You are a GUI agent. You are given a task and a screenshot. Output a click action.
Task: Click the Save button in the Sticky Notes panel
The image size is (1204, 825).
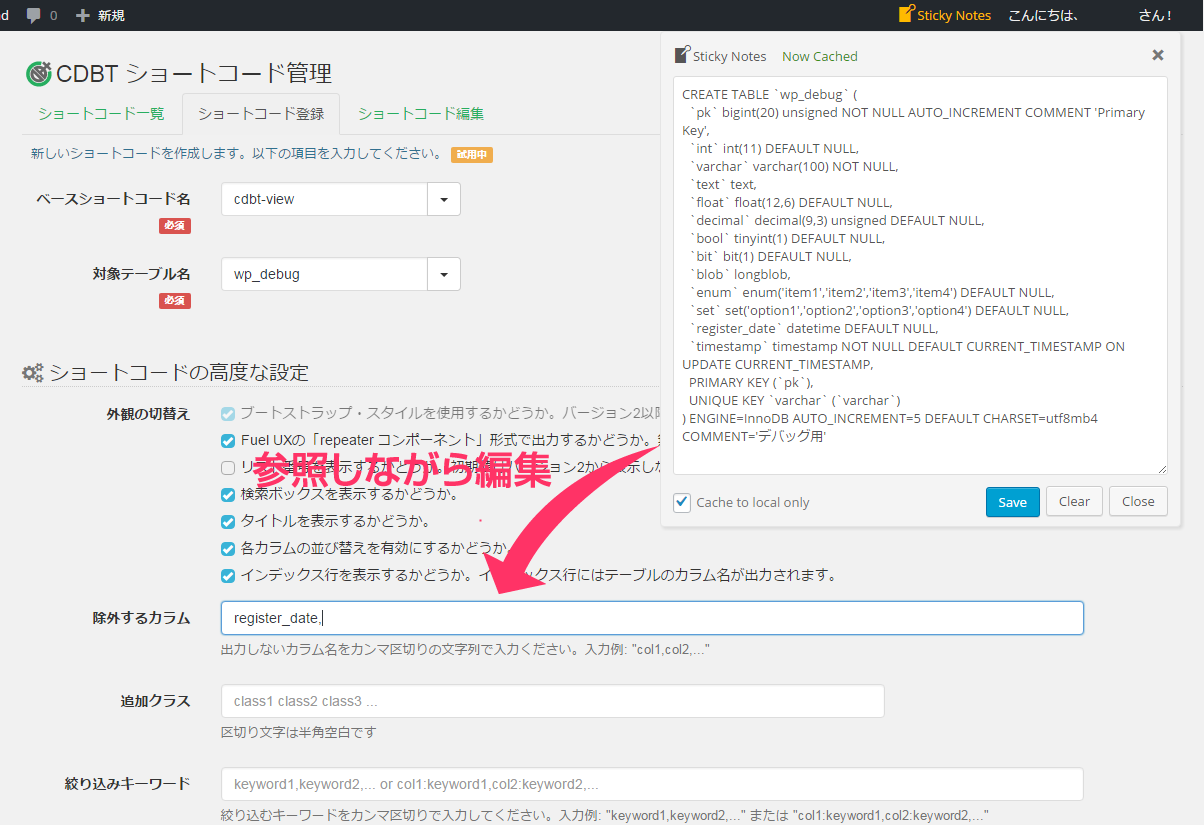click(x=1012, y=502)
